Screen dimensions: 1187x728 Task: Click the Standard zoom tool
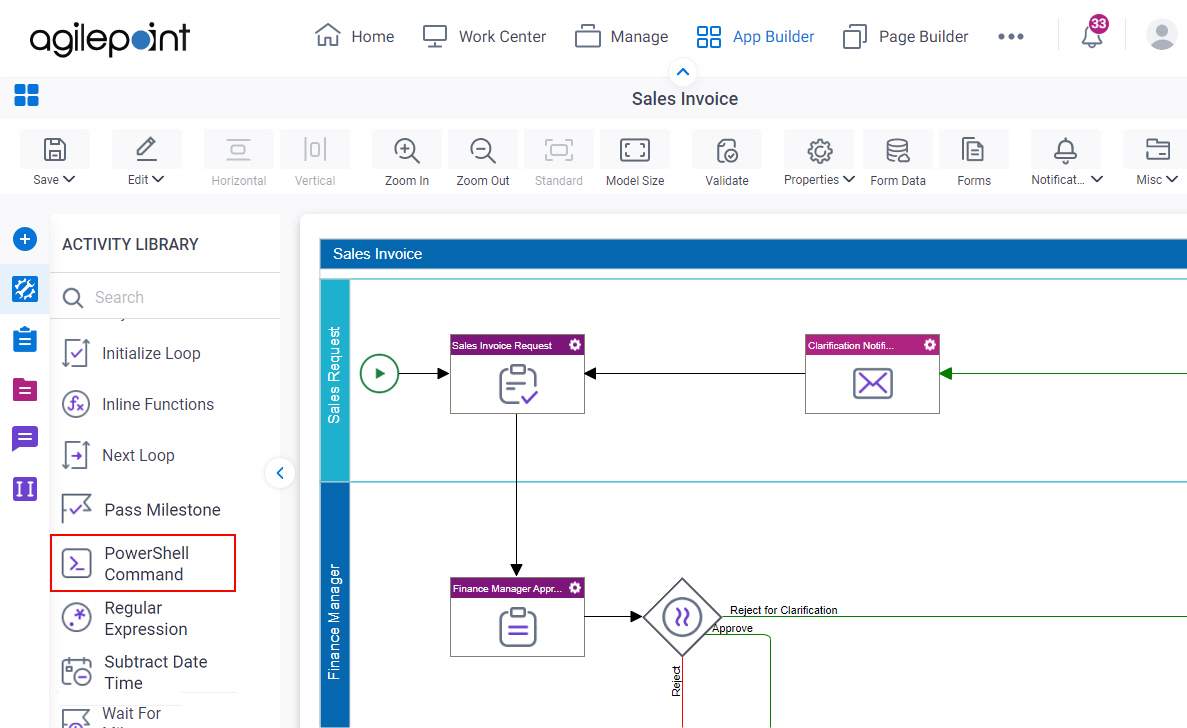[559, 158]
